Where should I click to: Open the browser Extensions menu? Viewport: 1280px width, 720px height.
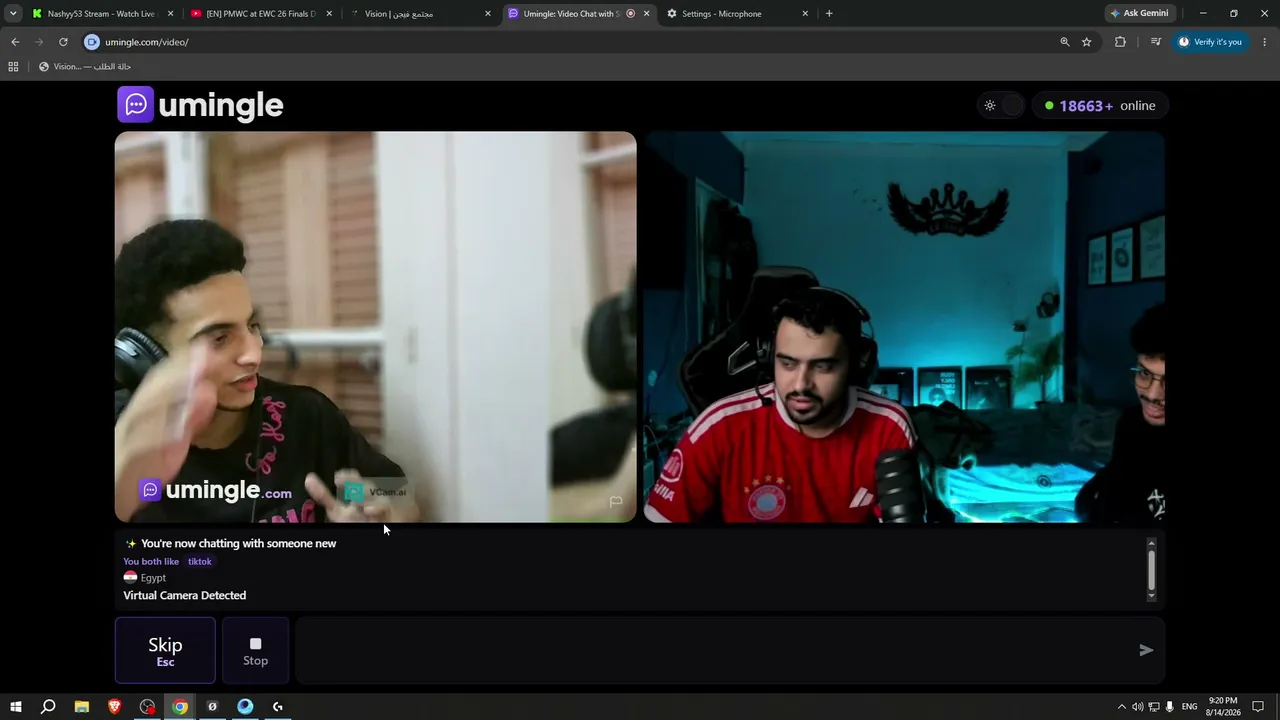[x=1120, y=42]
